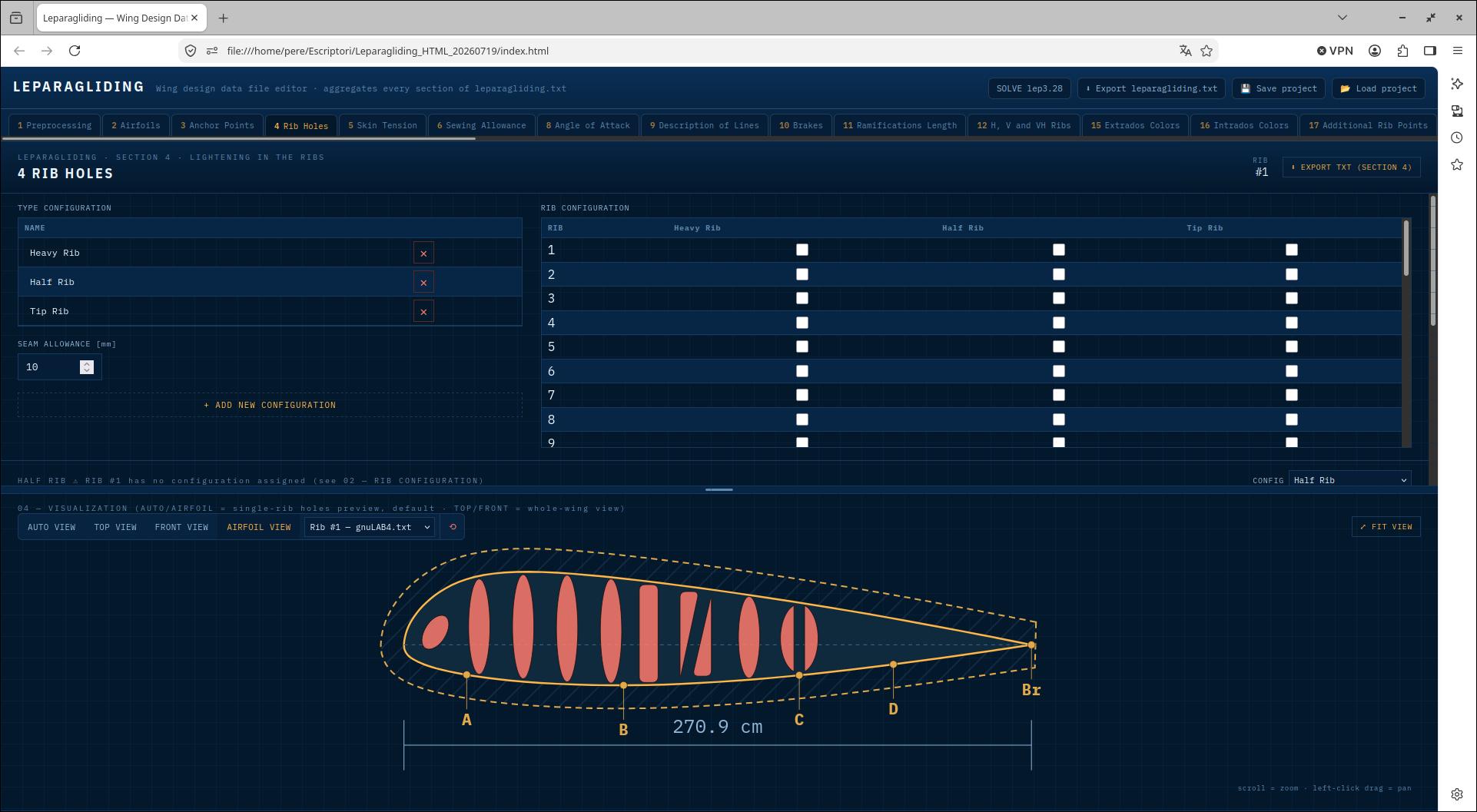Bookmark this page with the star icon
This screenshot has width=1477, height=812.
[x=1206, y=51]
